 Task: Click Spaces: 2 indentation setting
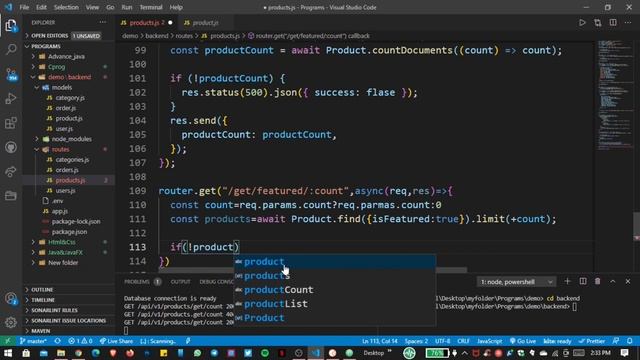coord(416,341)
